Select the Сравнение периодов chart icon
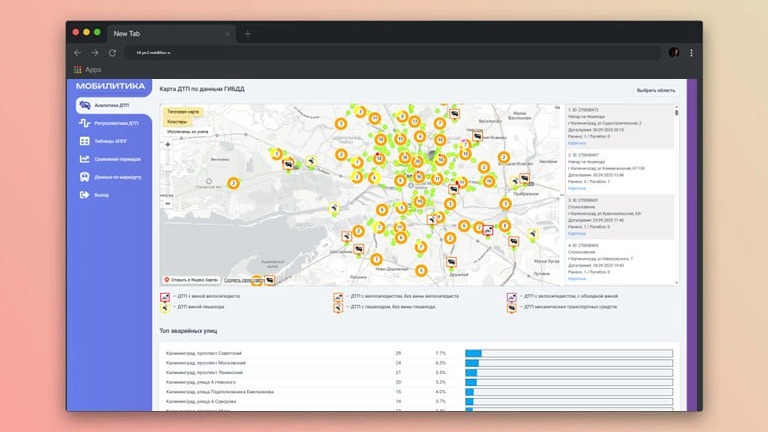768x432 pixels. click(84, 159)
